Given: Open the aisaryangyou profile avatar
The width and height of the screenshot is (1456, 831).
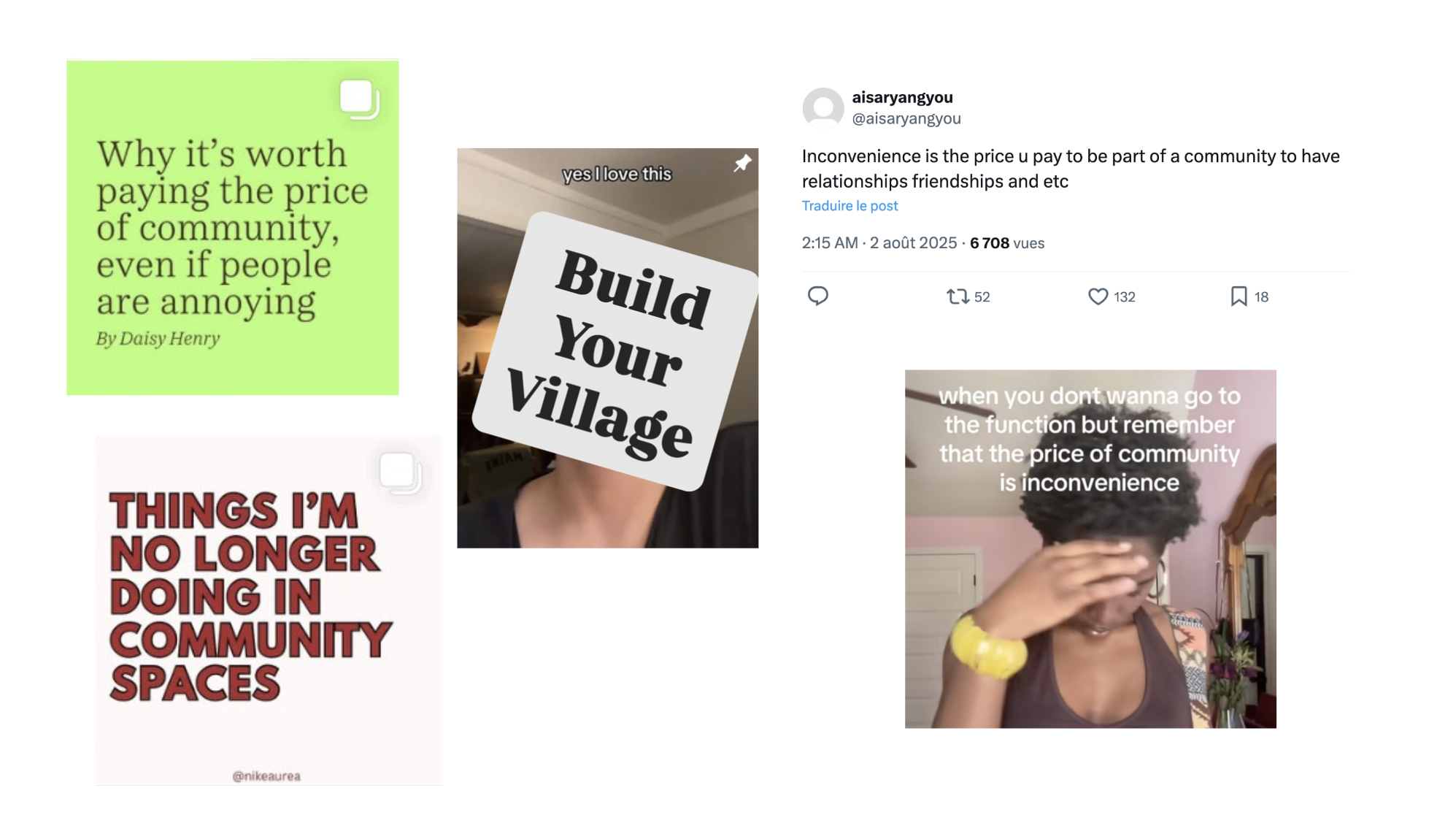Looking at the screenshot, I should (x=823, y=108).
